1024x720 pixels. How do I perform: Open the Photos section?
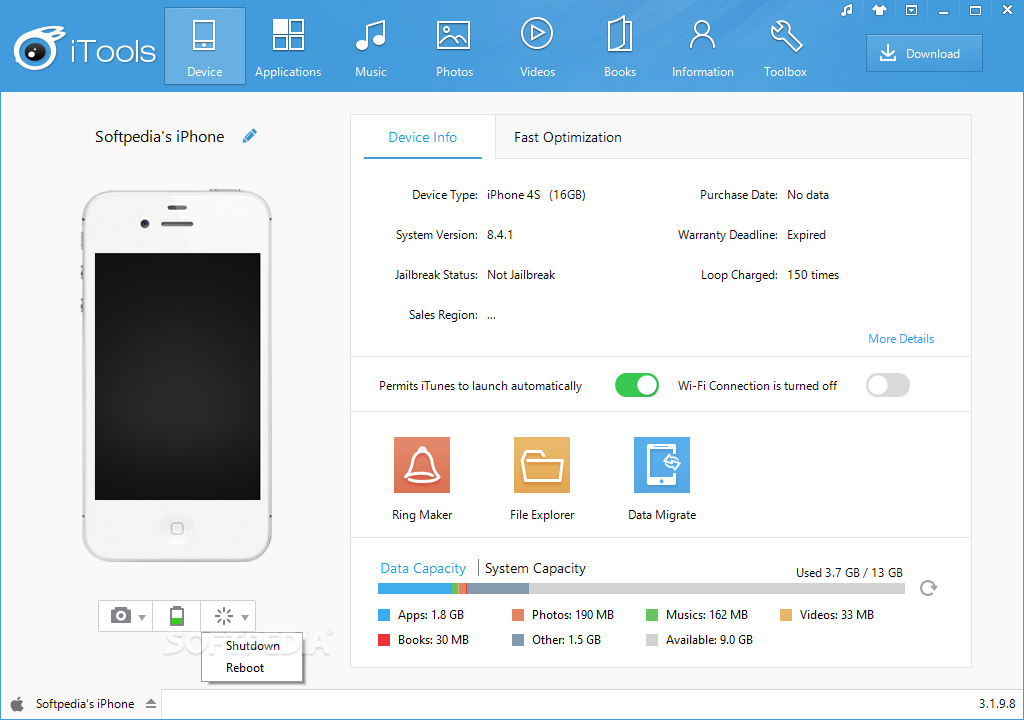(454, 46)
